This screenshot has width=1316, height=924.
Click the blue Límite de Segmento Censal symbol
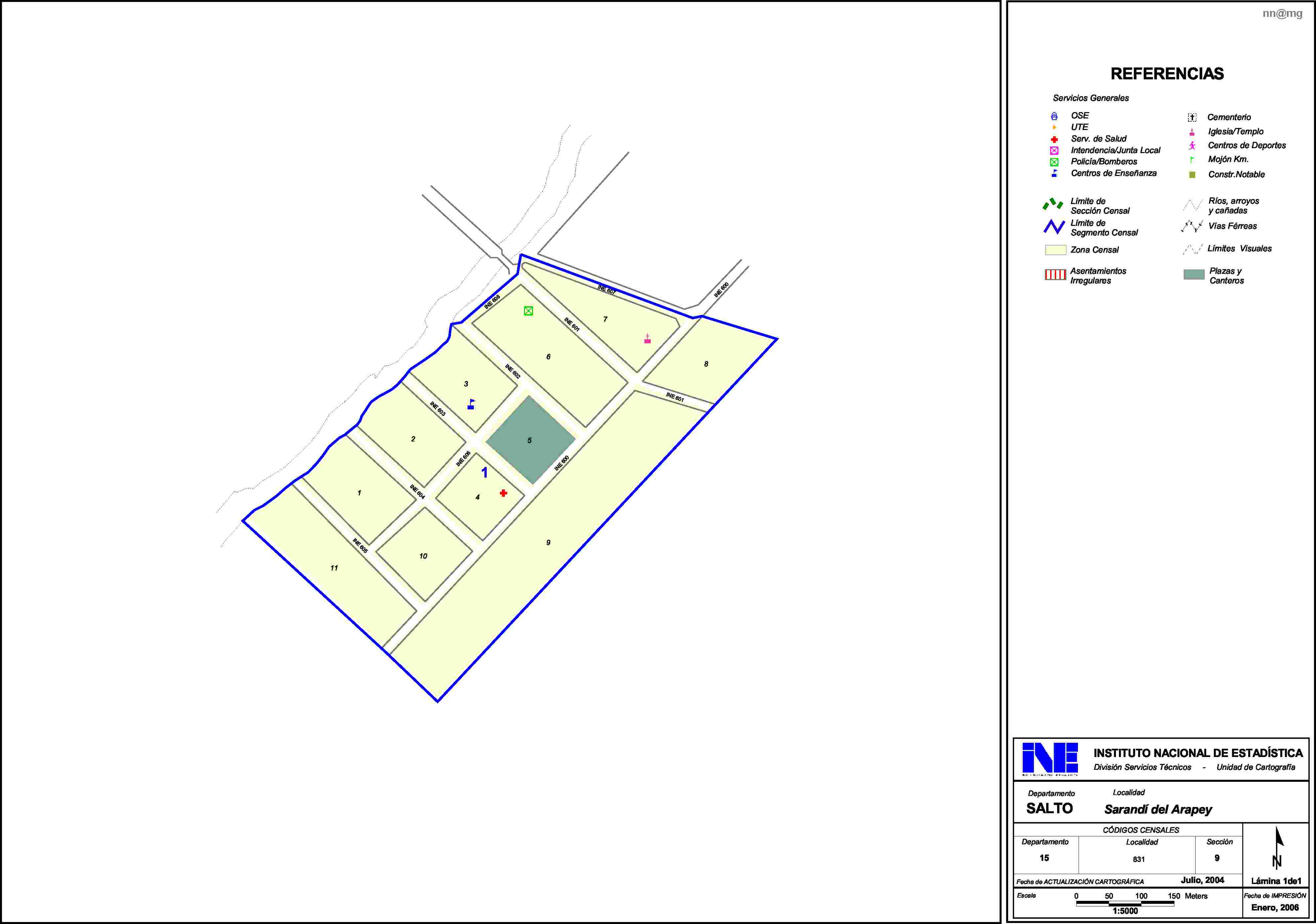point(1054,227)
